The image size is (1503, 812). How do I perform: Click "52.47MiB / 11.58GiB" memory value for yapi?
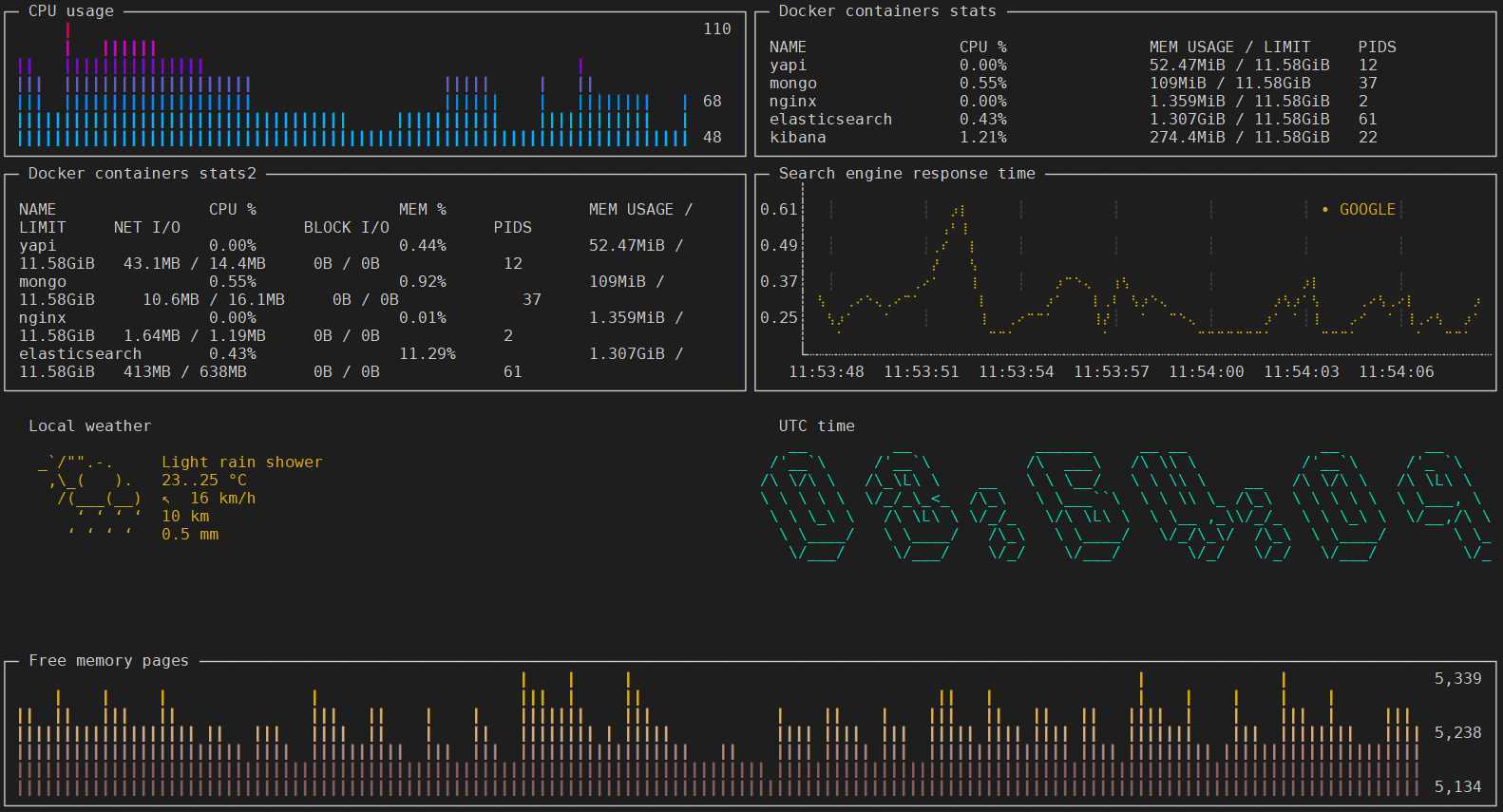[x=1240, y=65]
